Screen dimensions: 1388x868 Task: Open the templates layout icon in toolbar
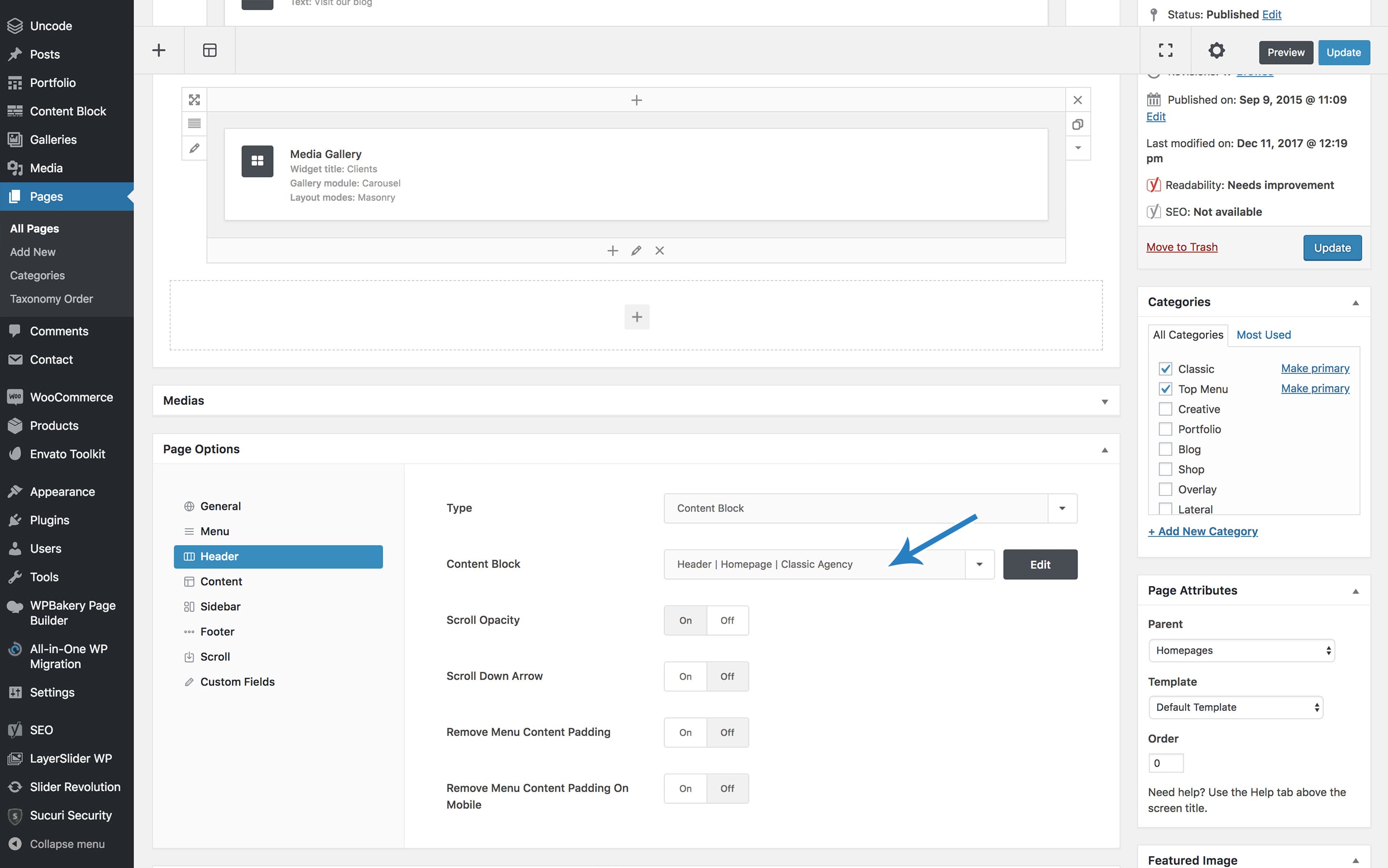tap(210, 51)
